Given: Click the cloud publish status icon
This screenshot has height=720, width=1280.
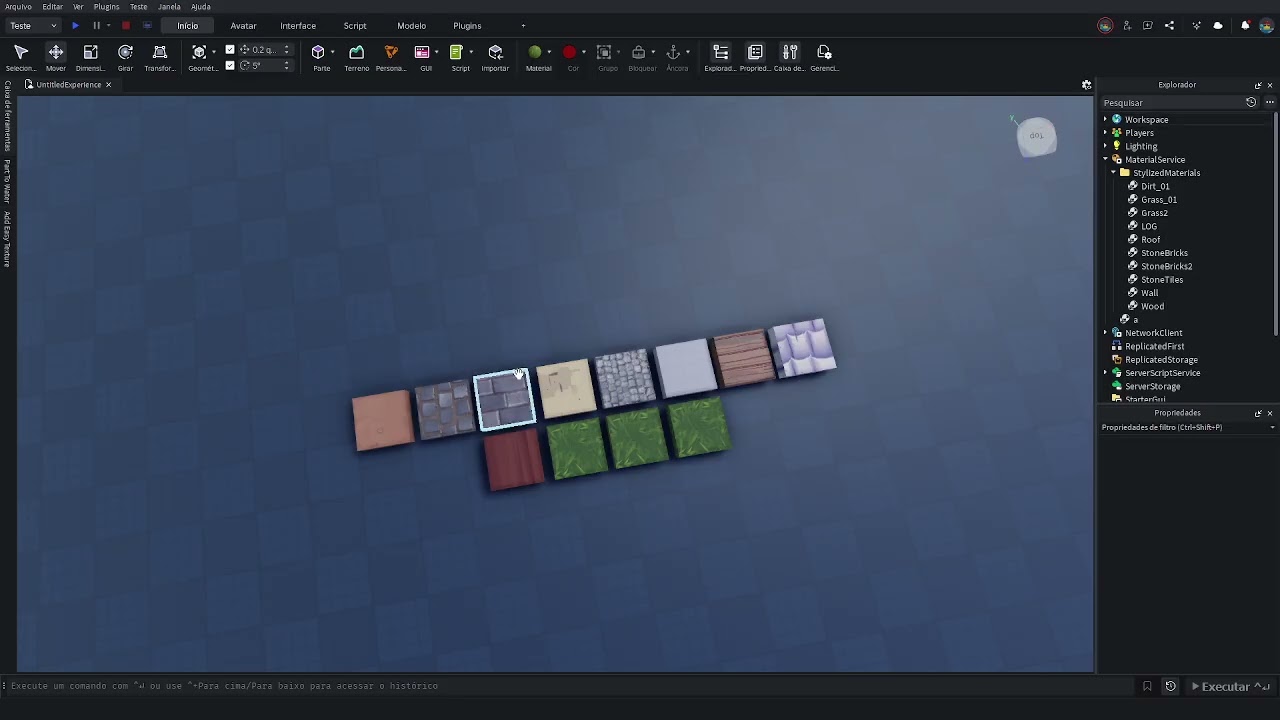Looking at the screenshot, I should click(x=1218, y=25).
